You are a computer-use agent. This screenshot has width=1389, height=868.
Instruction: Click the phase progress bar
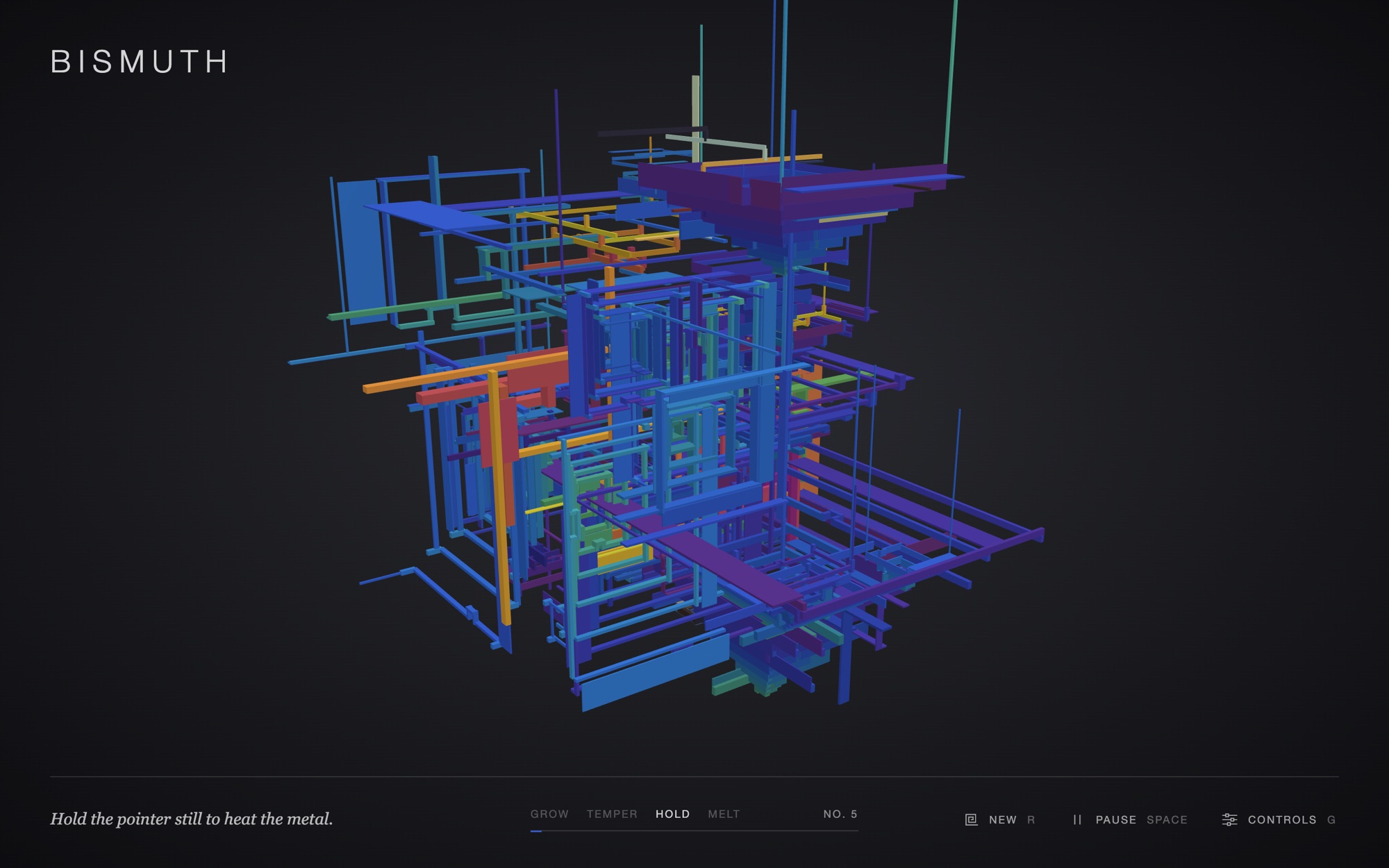[694, 831]
